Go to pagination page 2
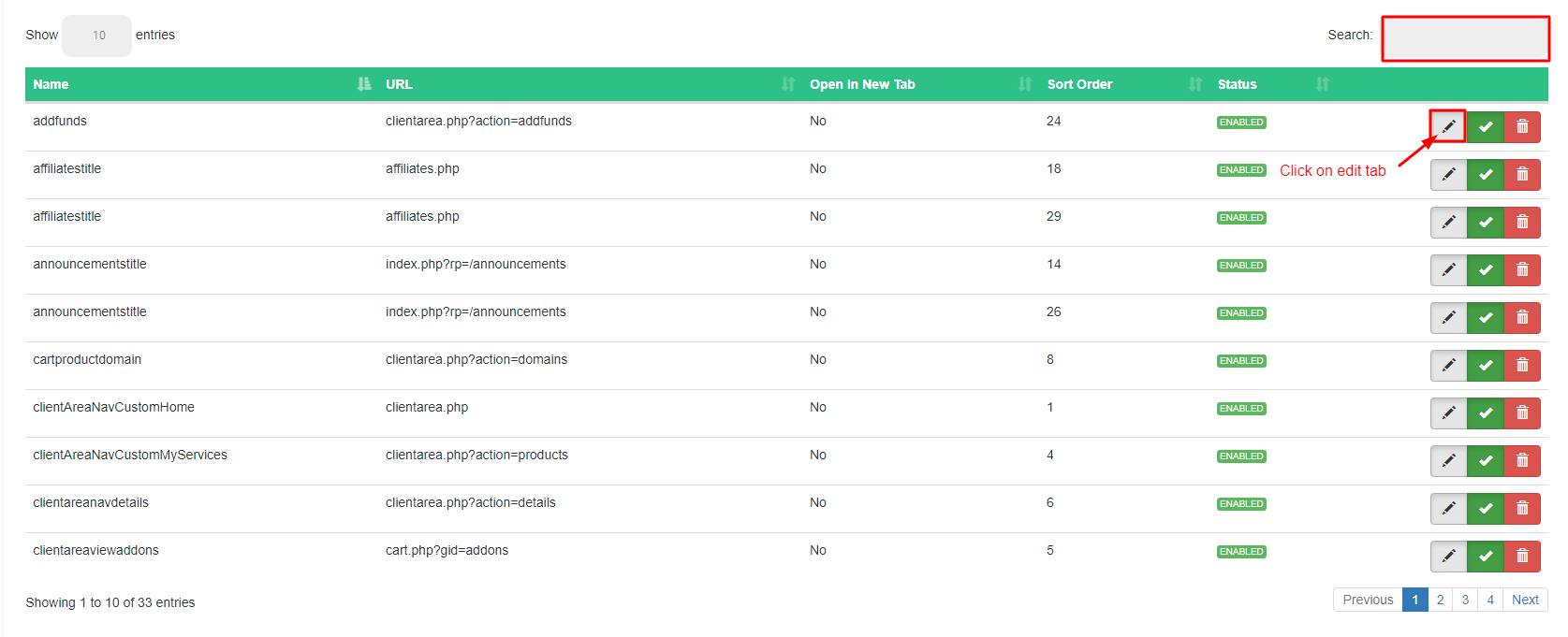 click(1440, 600)
